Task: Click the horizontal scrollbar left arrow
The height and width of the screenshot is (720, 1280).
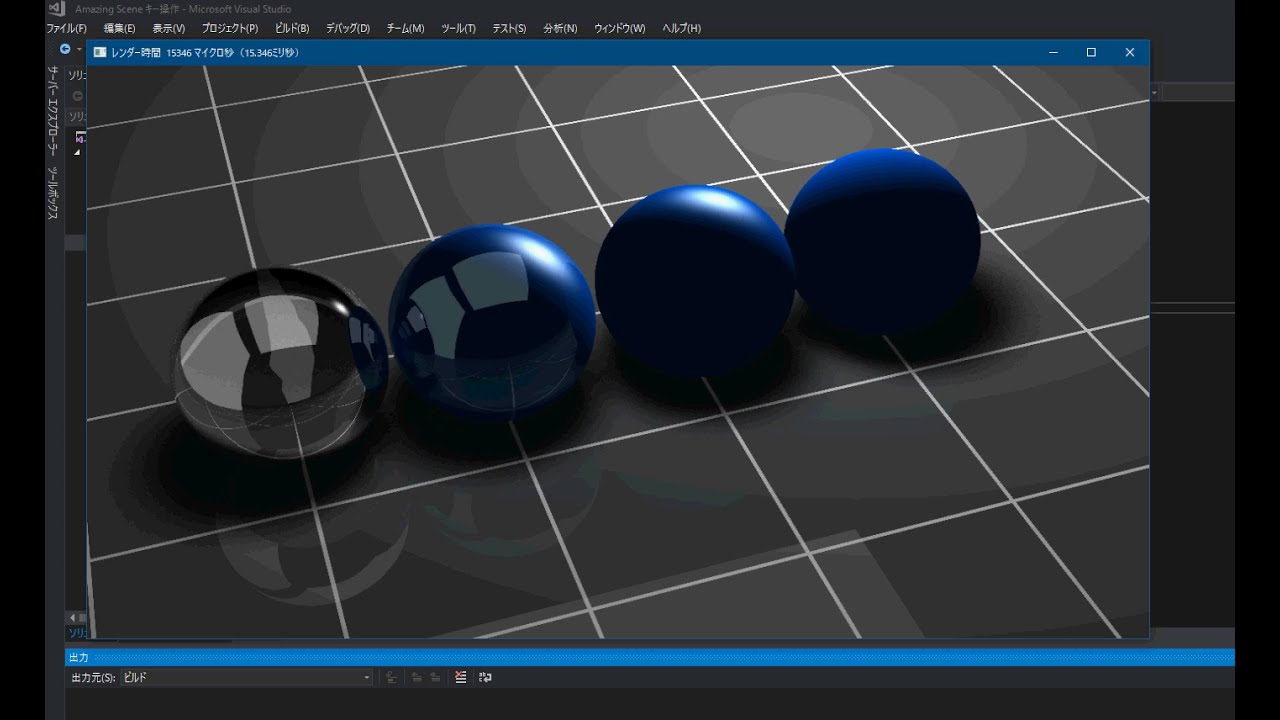Action: pos(71,618)
